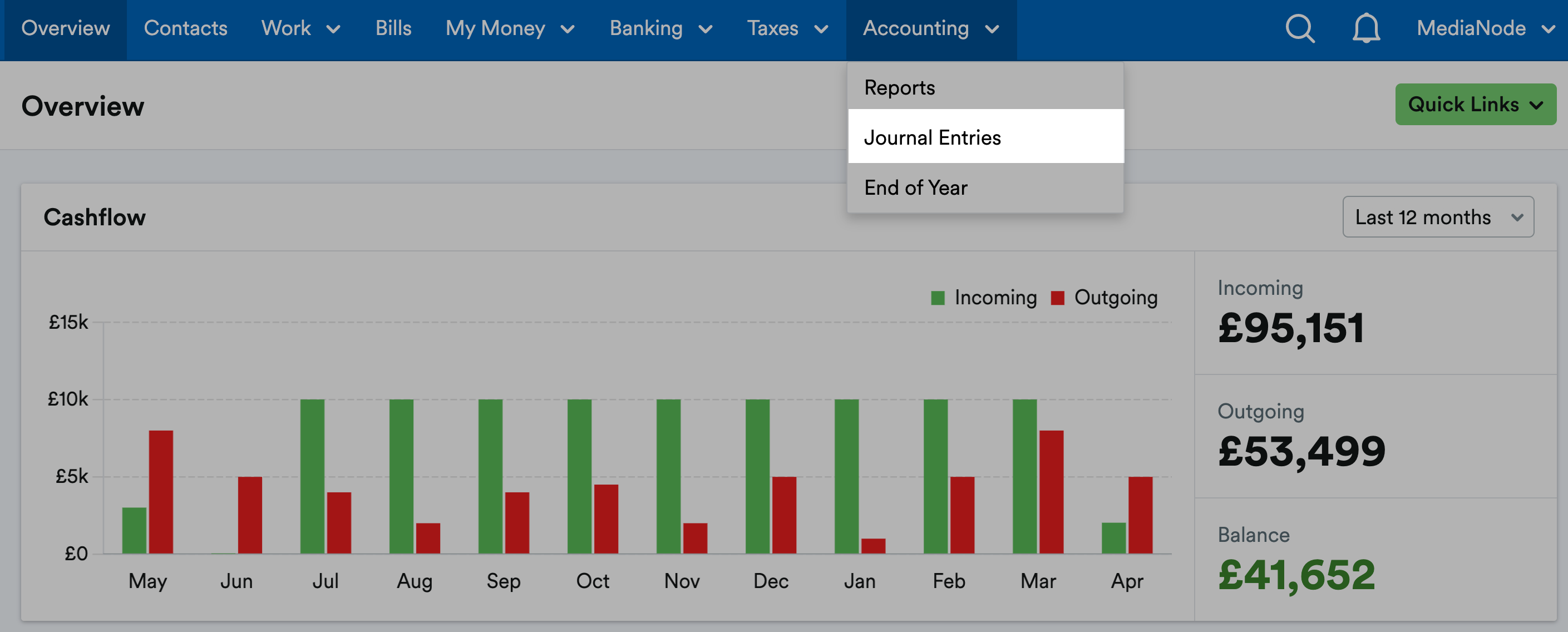Viewport: 1568px width, 632px height.
Task: Select Journal Entries from menu
Action: pos(931,137)
